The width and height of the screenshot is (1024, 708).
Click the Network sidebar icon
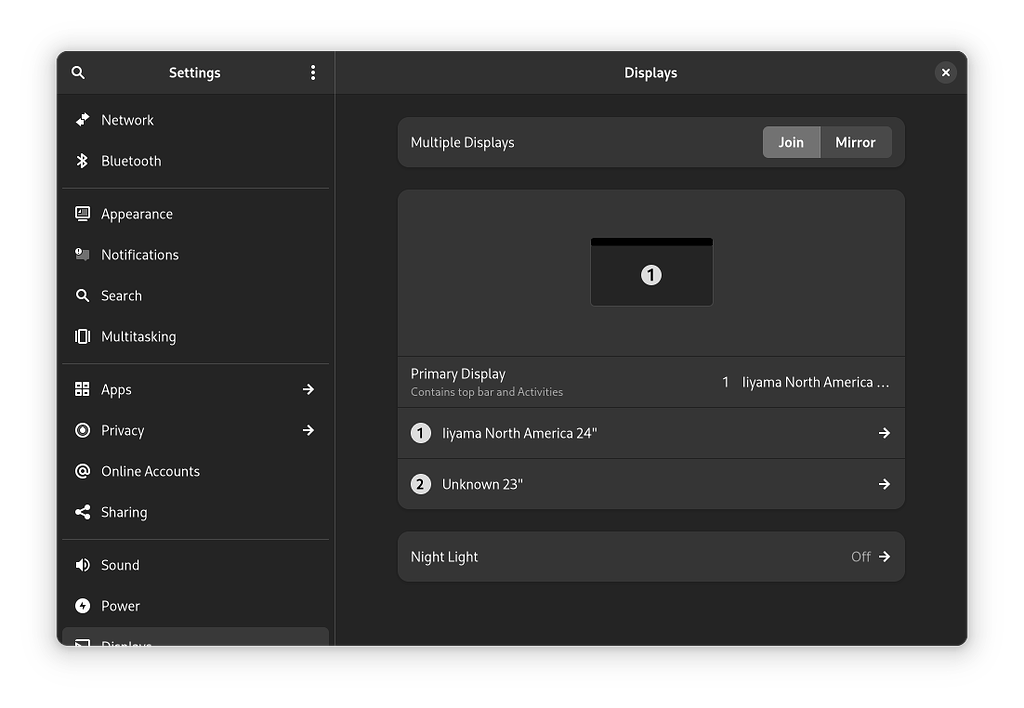coord(83,120)
